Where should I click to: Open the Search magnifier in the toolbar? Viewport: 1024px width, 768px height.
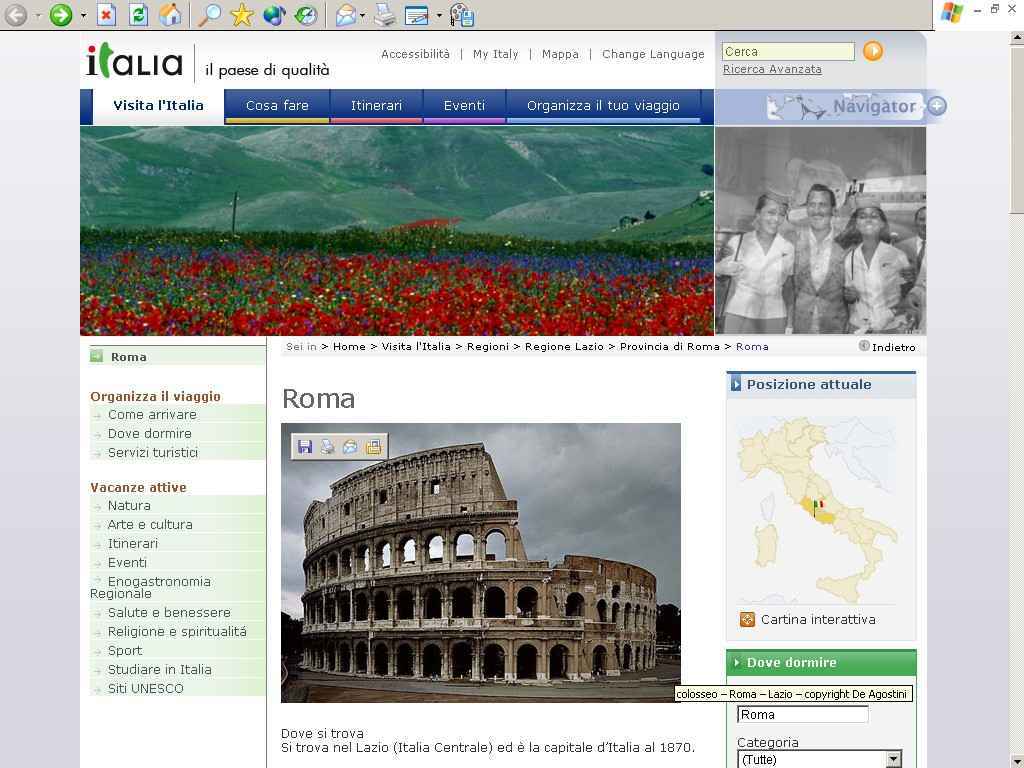click(209, 14)
